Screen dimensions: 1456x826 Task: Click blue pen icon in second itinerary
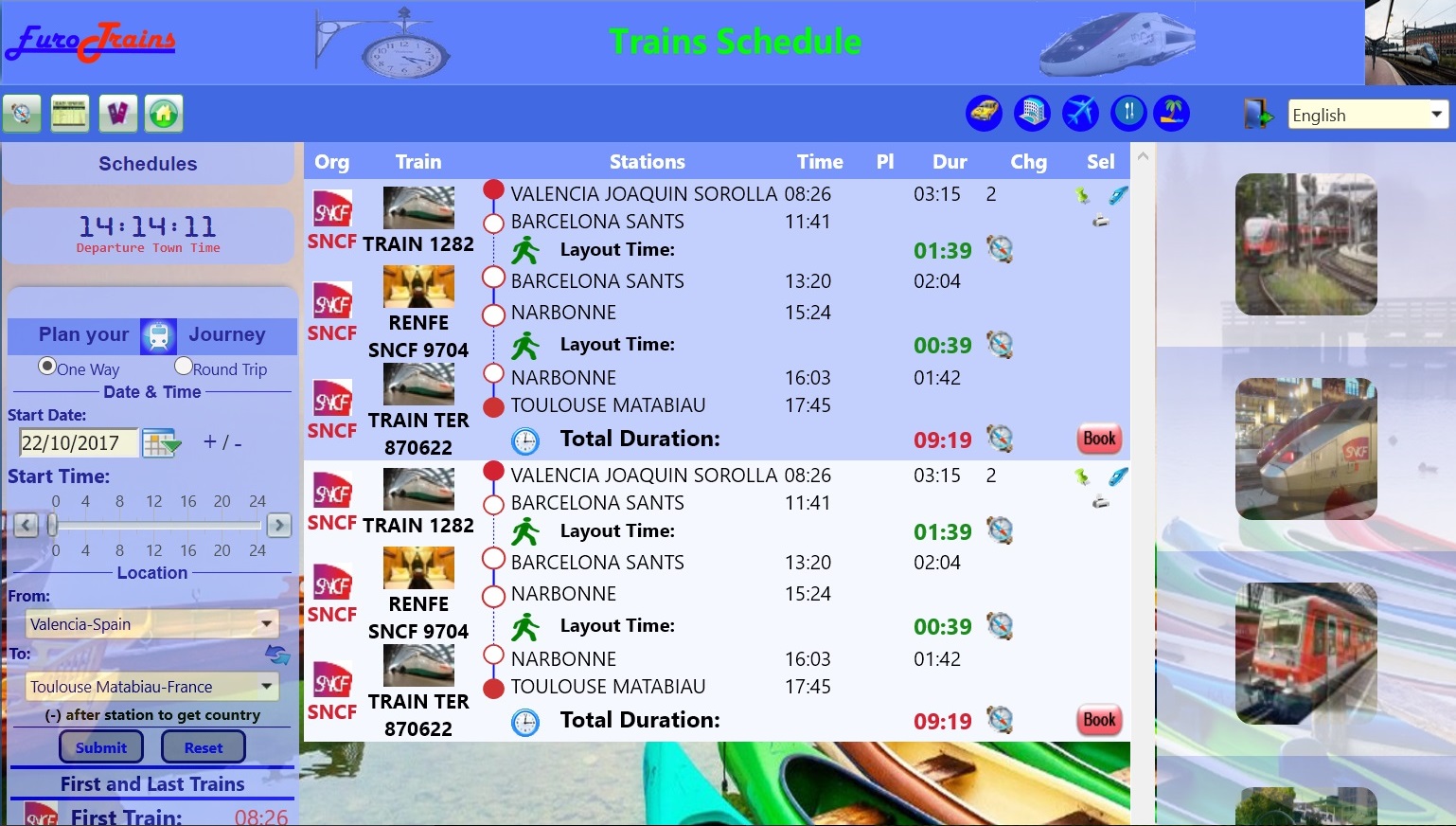pos(1119,476)
